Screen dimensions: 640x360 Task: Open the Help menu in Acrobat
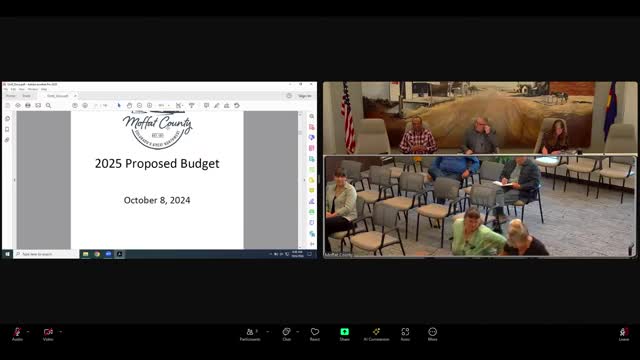click(44, 89)
